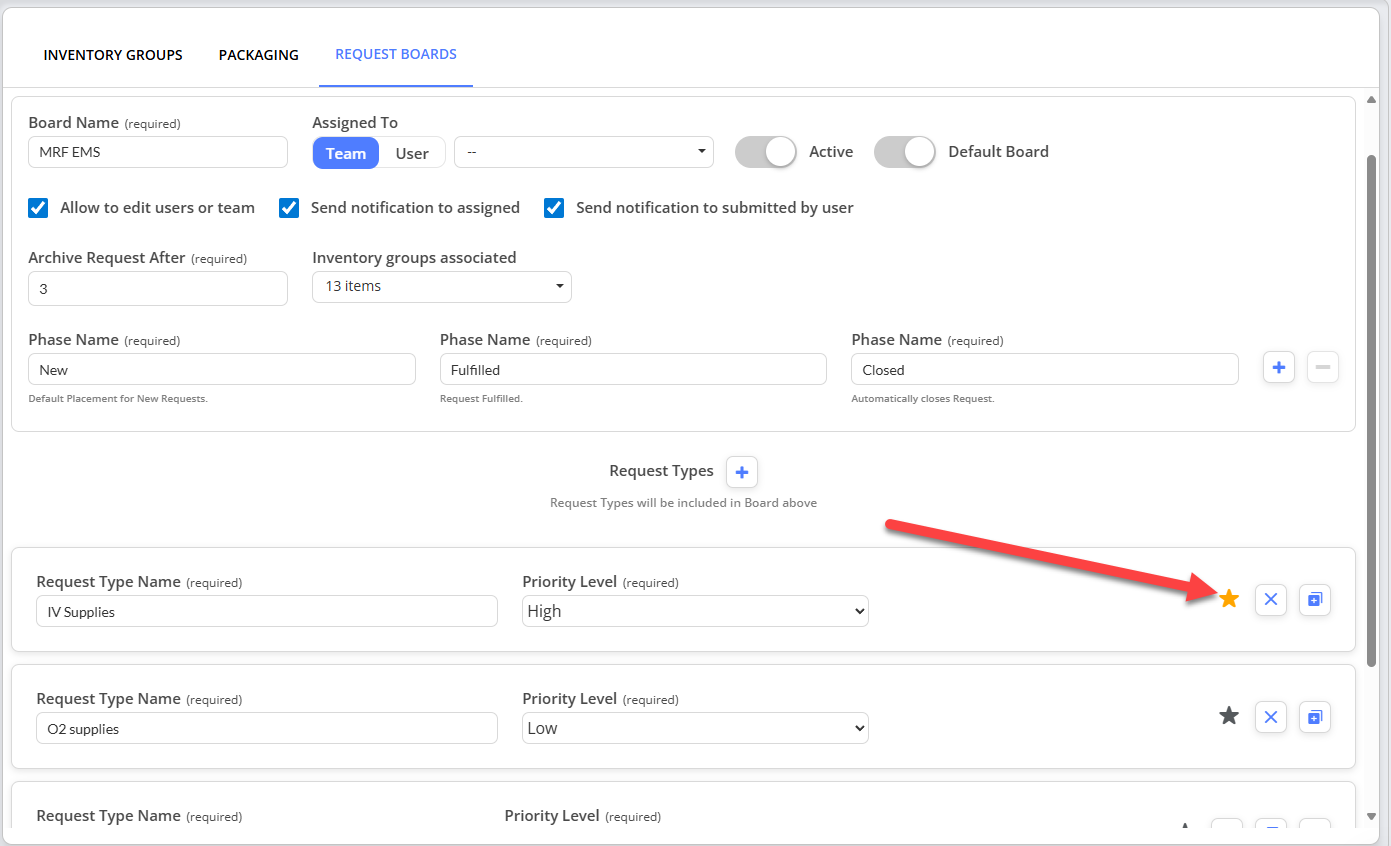Duplicate the IV Supplies request type
This screenshot has width=1391, height=846.
tap(1315, 599)
